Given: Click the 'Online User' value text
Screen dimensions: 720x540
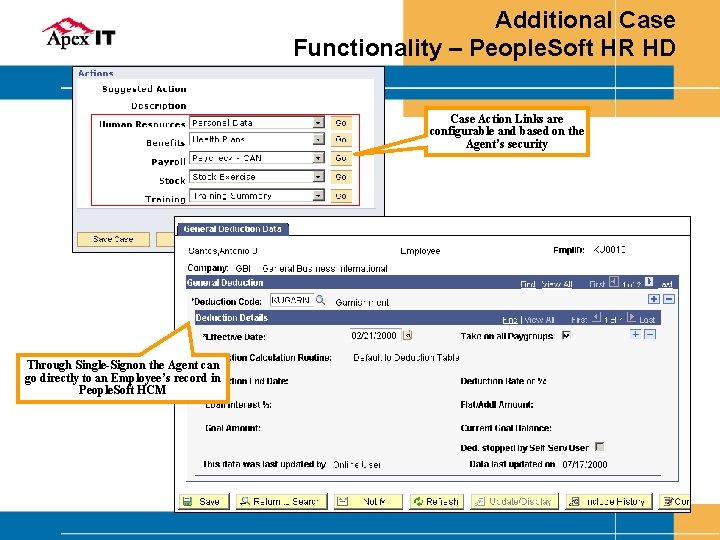Looking at the screenshot, I should click(x=357, y=465).
